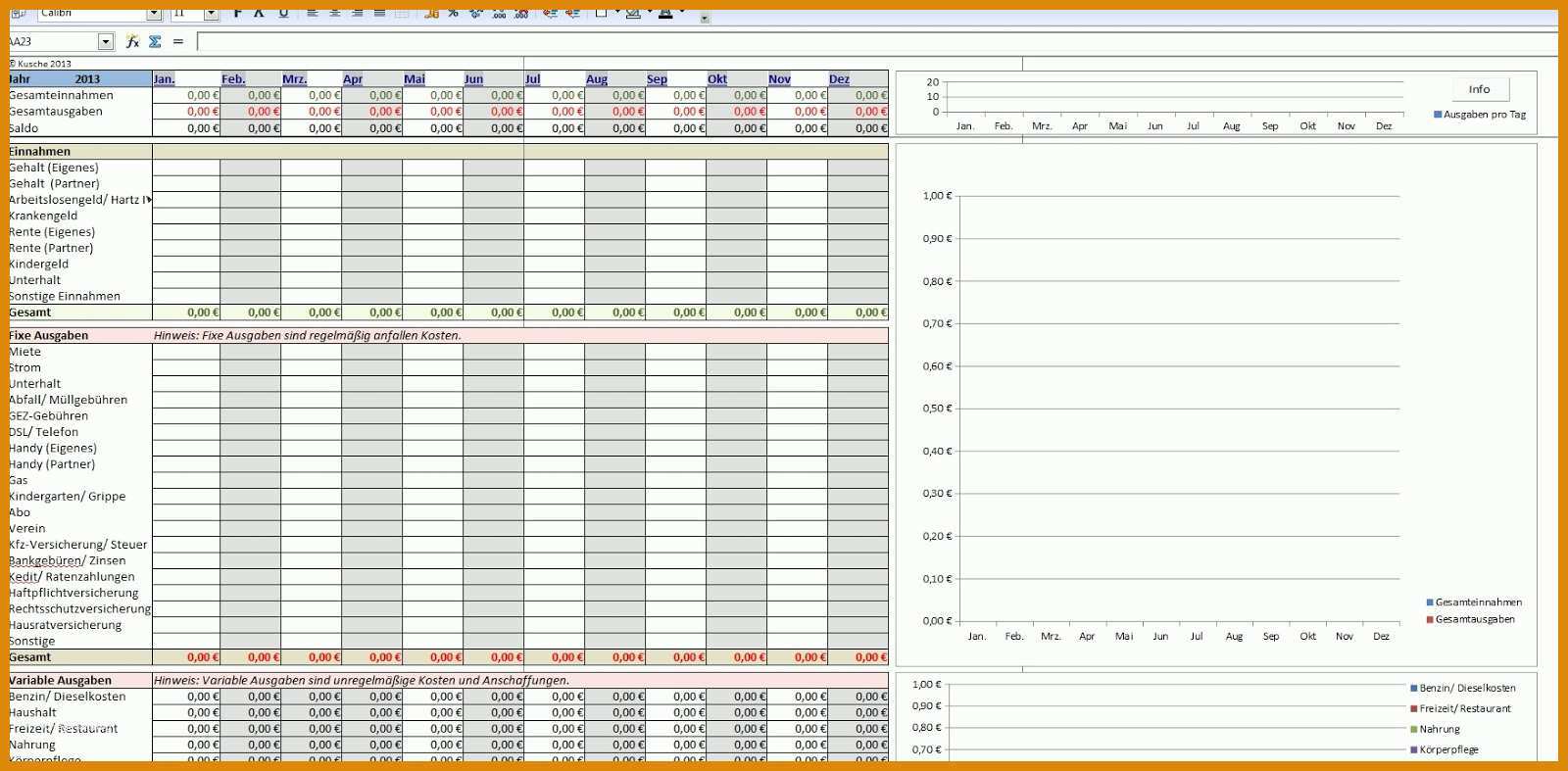
Task: Click the 'Körperpflege' chart legend entry
Action: pyautogui.click(x=1444, y=749)
